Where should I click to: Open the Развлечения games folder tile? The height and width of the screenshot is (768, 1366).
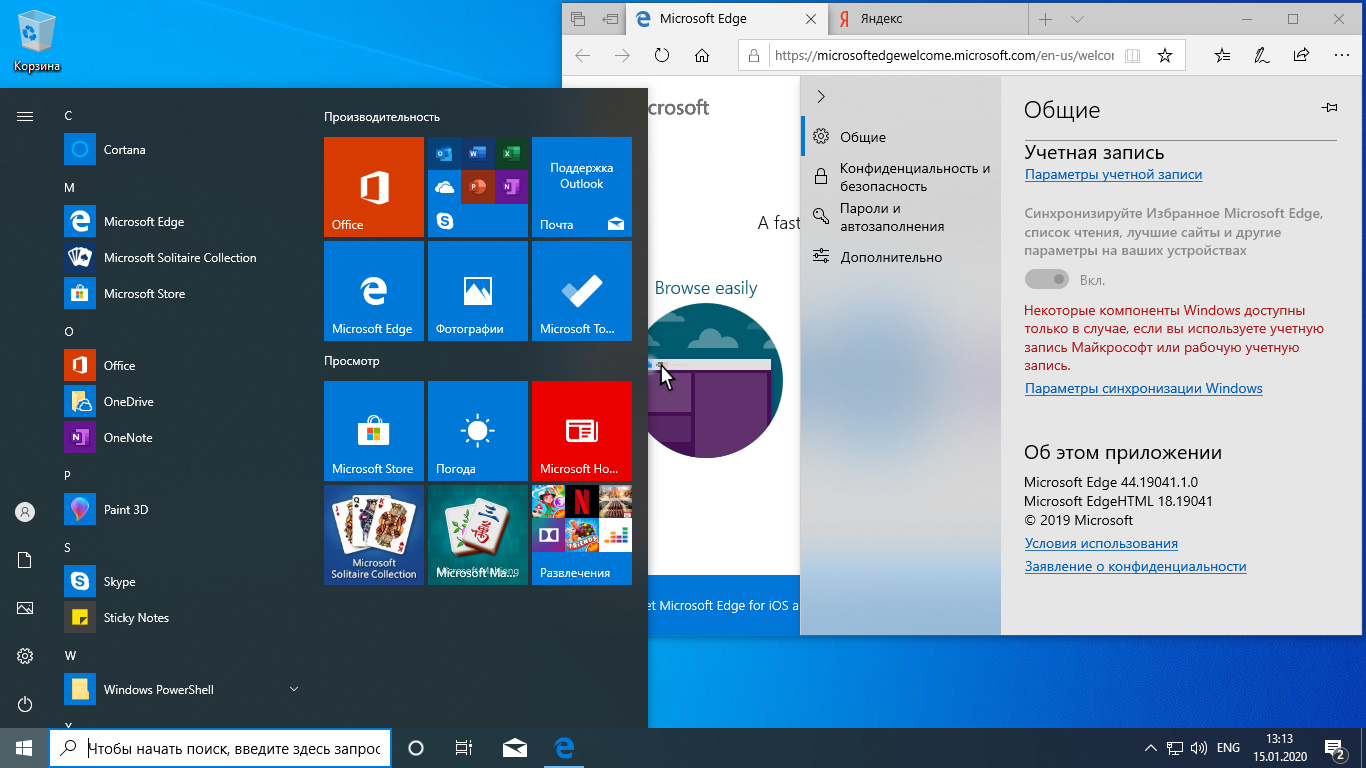[x=582, y=535]
